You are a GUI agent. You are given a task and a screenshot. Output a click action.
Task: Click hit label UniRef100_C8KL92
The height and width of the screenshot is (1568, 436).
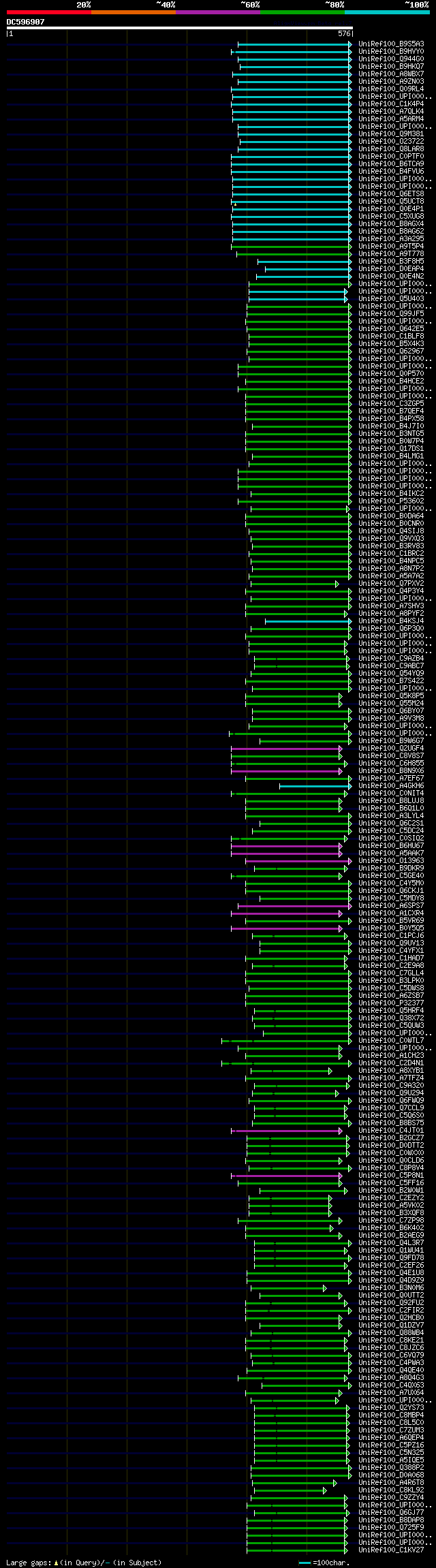391,1490
